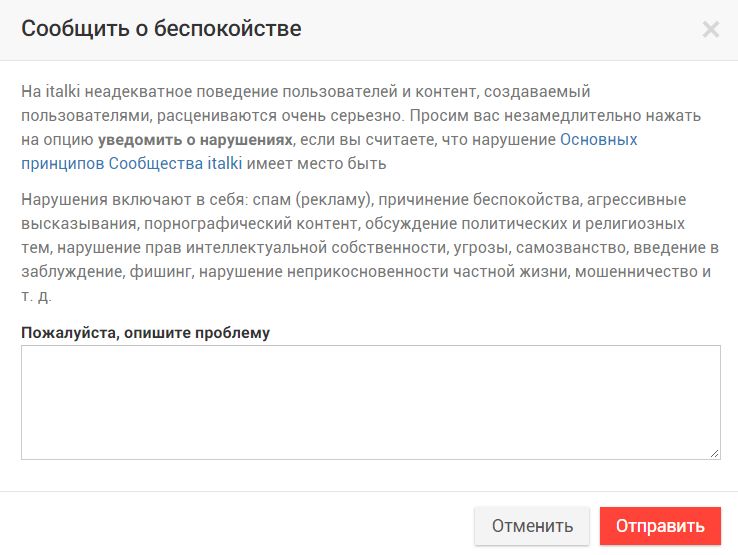This screenshot has height=555, width=738.
Task: Click the bold уведомить о нарушениях text
Action: pyautogui.click(x=195, y=140)
